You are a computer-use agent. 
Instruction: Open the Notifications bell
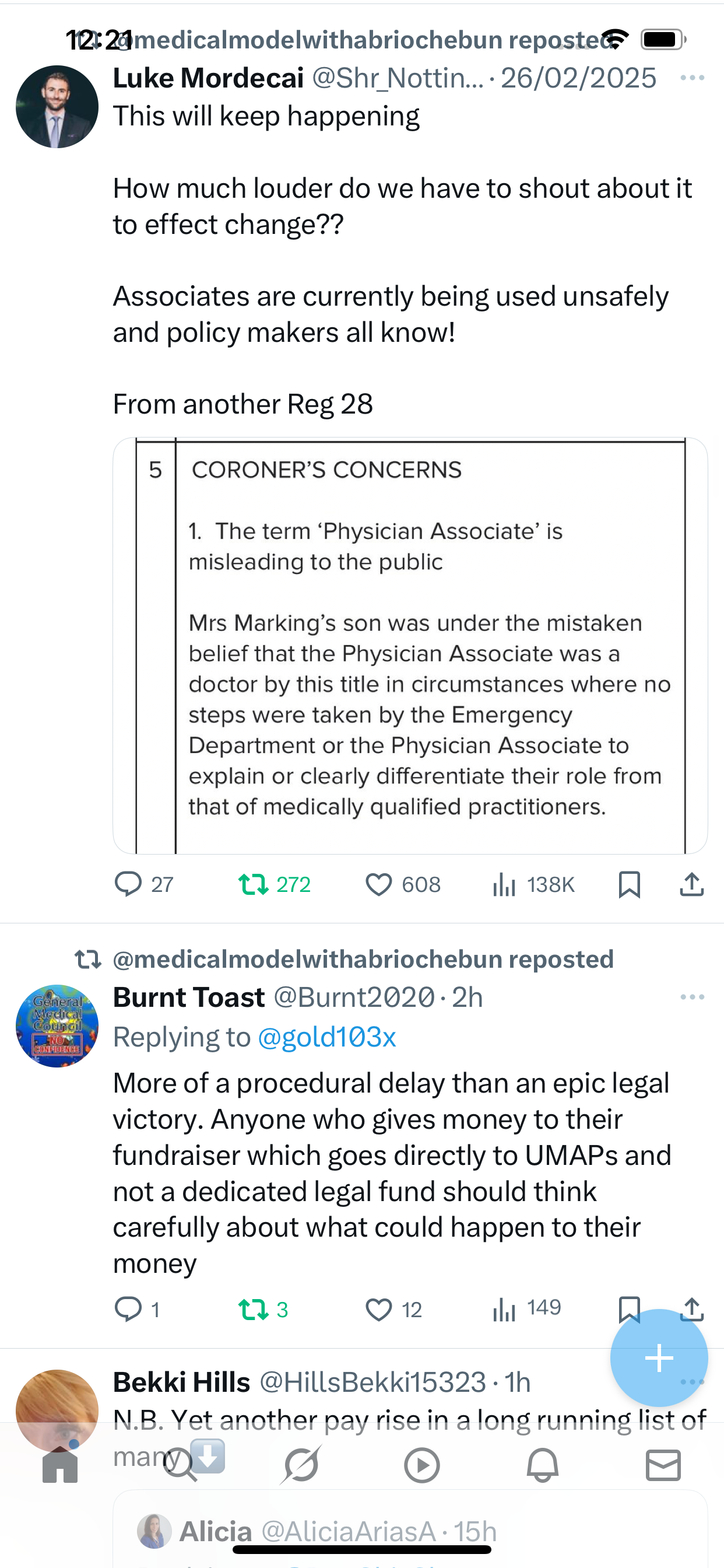(542, 1465)
